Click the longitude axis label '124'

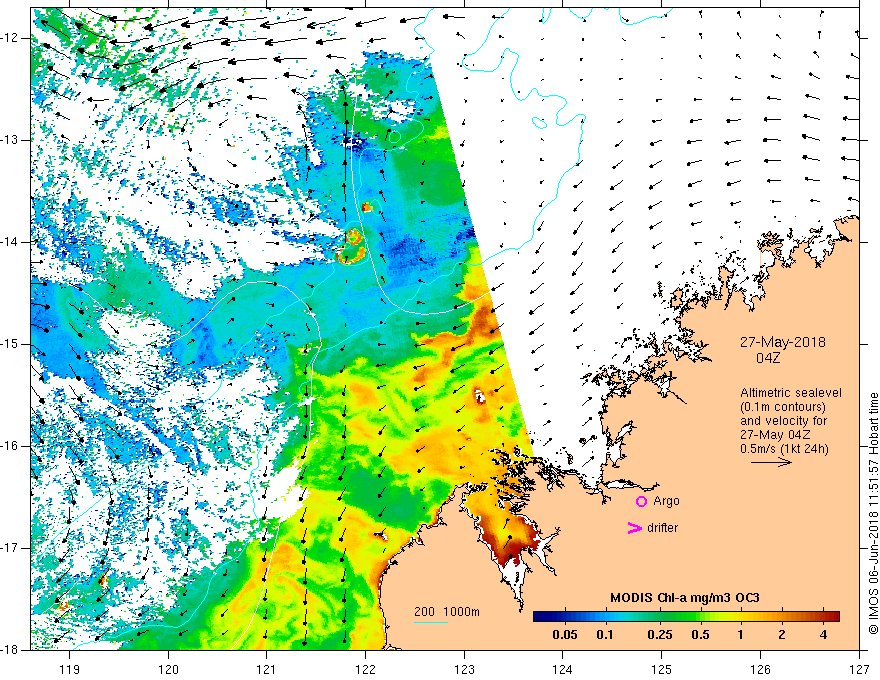coord(563,669)
